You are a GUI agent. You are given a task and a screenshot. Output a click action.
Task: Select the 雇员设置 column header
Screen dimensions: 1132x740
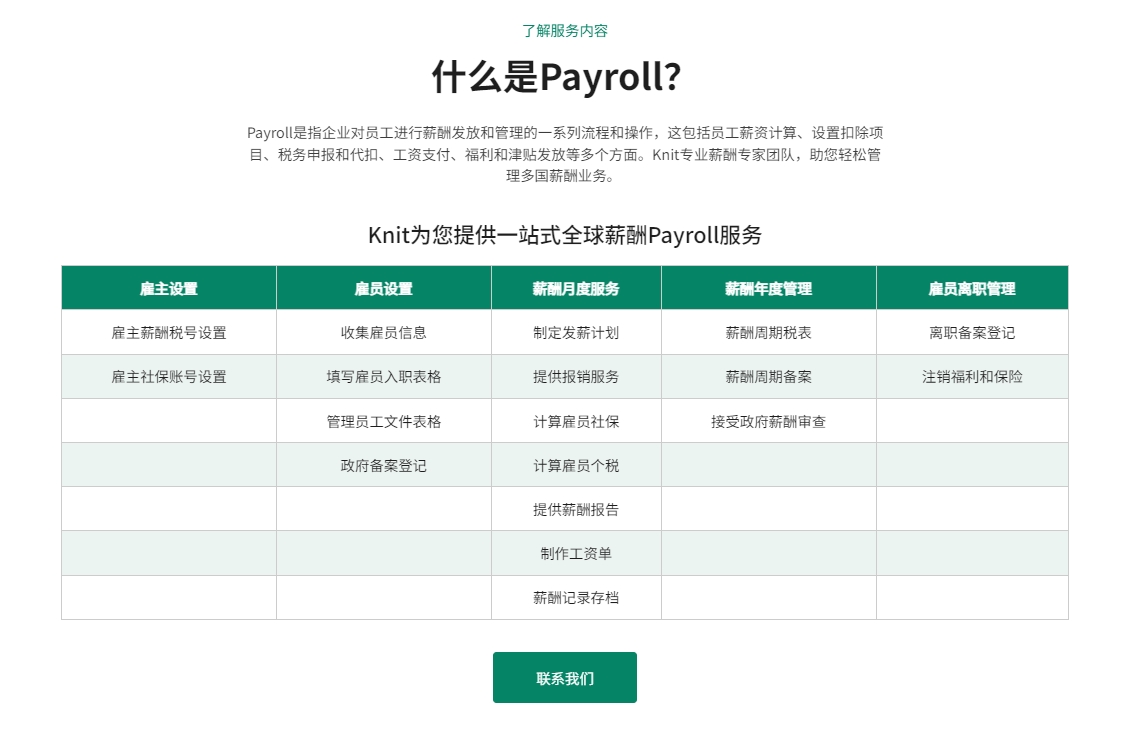[x=384, y=288]
